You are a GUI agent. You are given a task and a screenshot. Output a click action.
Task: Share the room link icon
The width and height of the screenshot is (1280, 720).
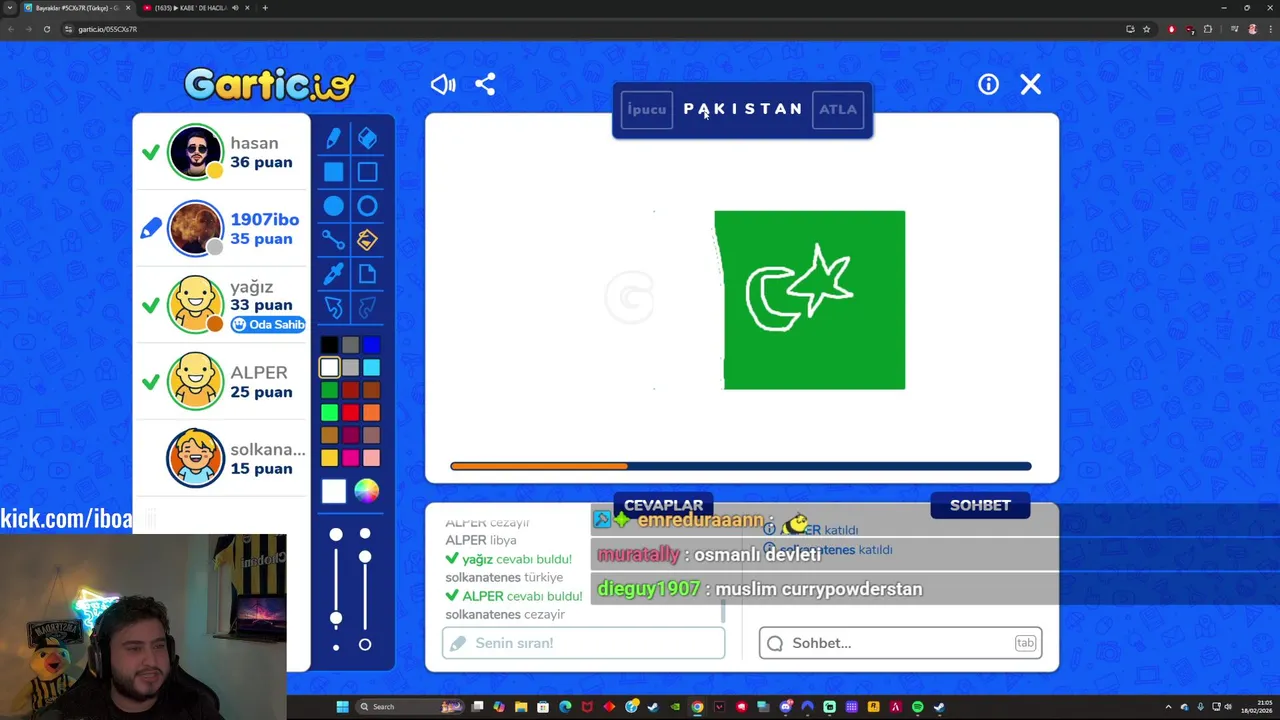[x=485, y=85]
